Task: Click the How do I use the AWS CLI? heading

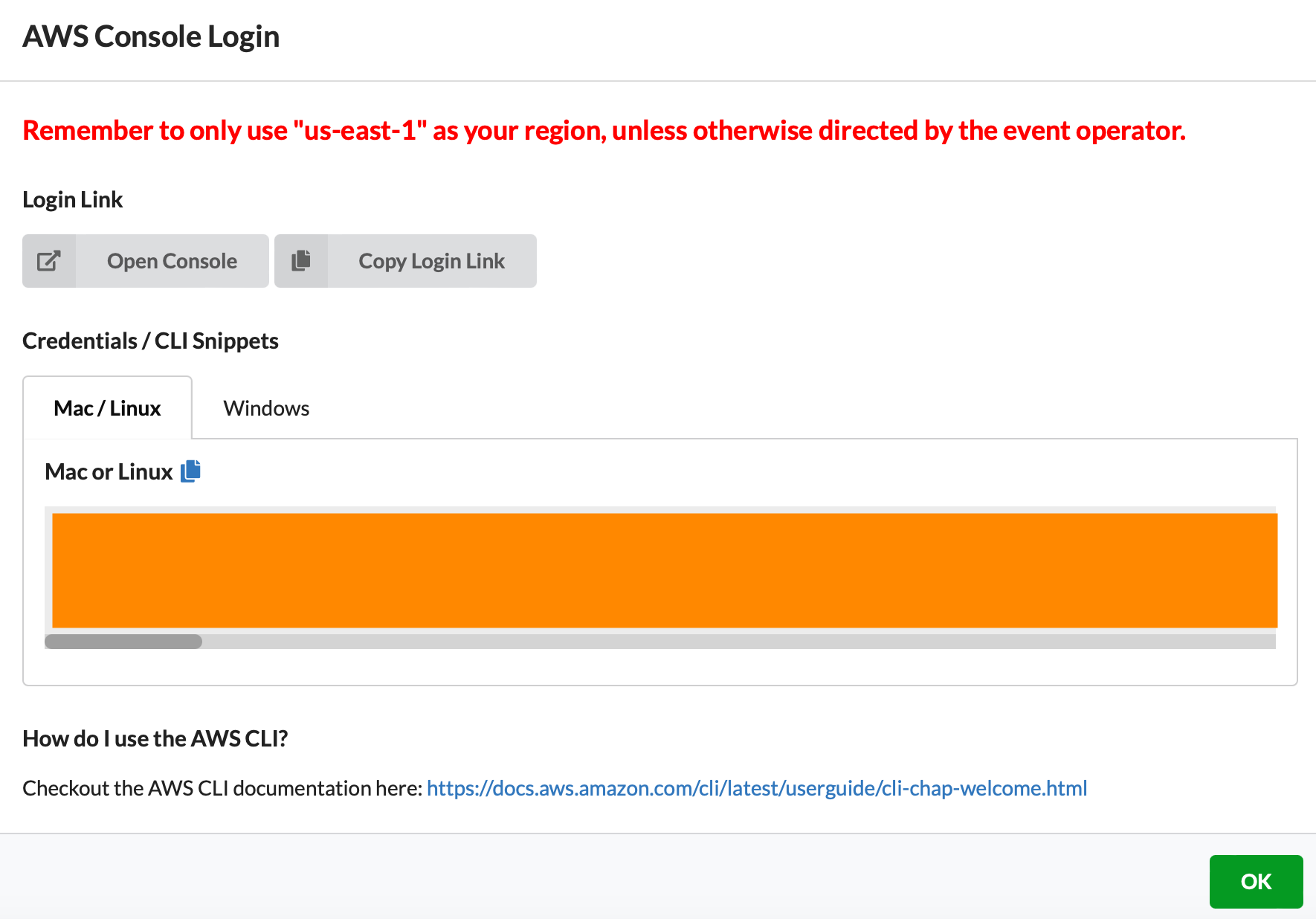Action: pyautogui.click(x=155, y=738)
